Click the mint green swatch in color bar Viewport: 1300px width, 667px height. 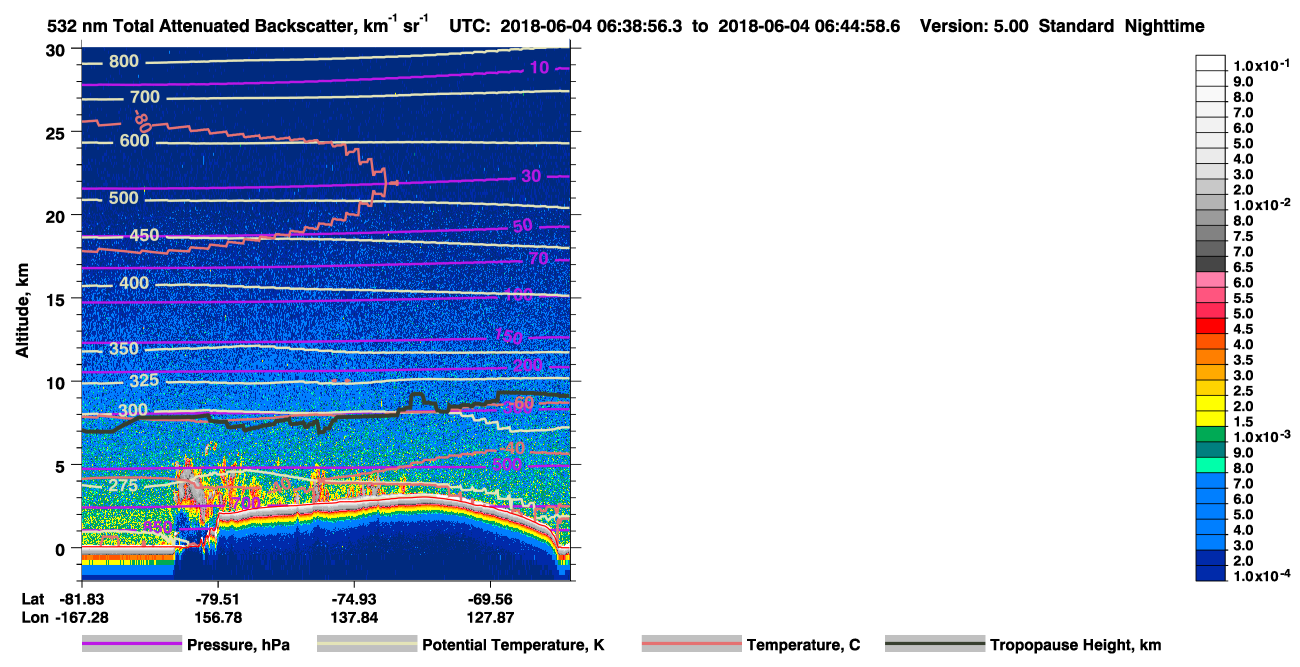[x=1211, y=464]
